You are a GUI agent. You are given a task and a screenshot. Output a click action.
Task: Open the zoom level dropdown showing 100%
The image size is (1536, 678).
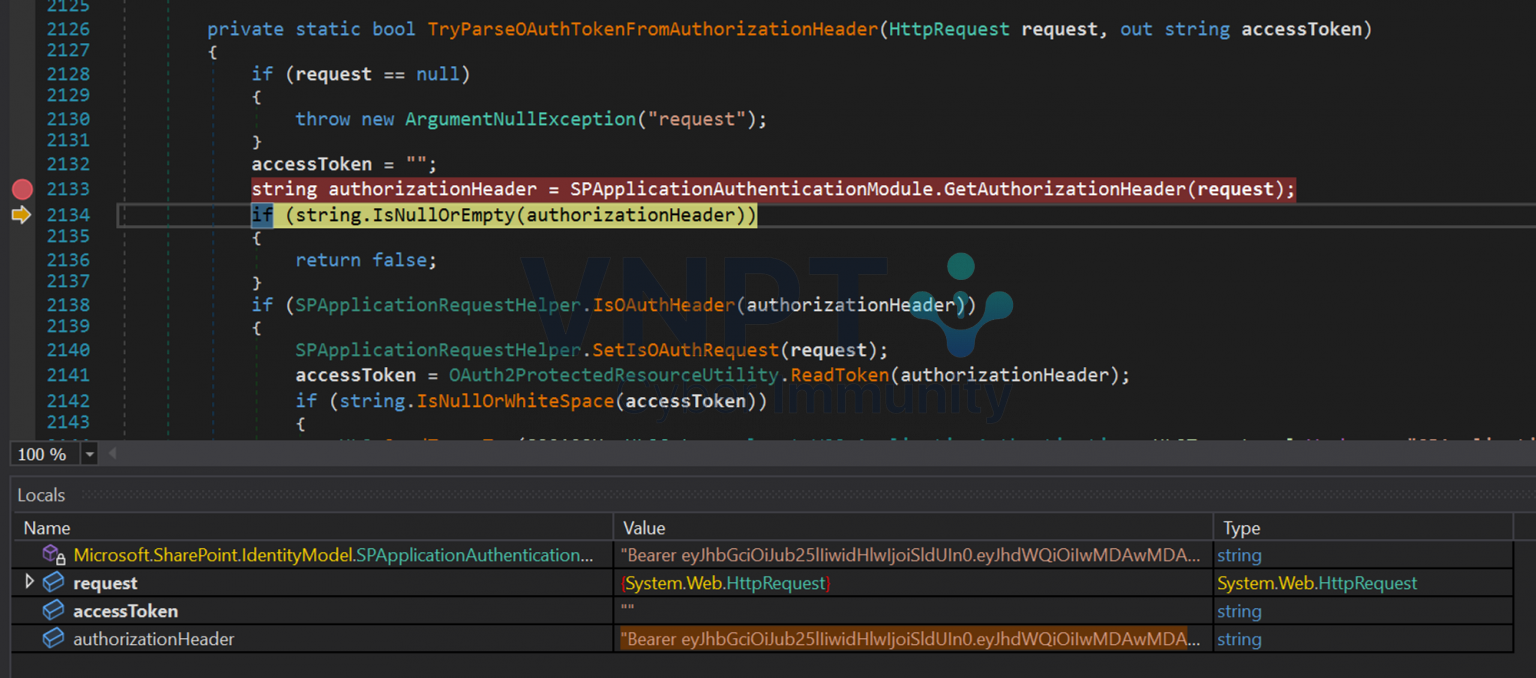(89, 453)
